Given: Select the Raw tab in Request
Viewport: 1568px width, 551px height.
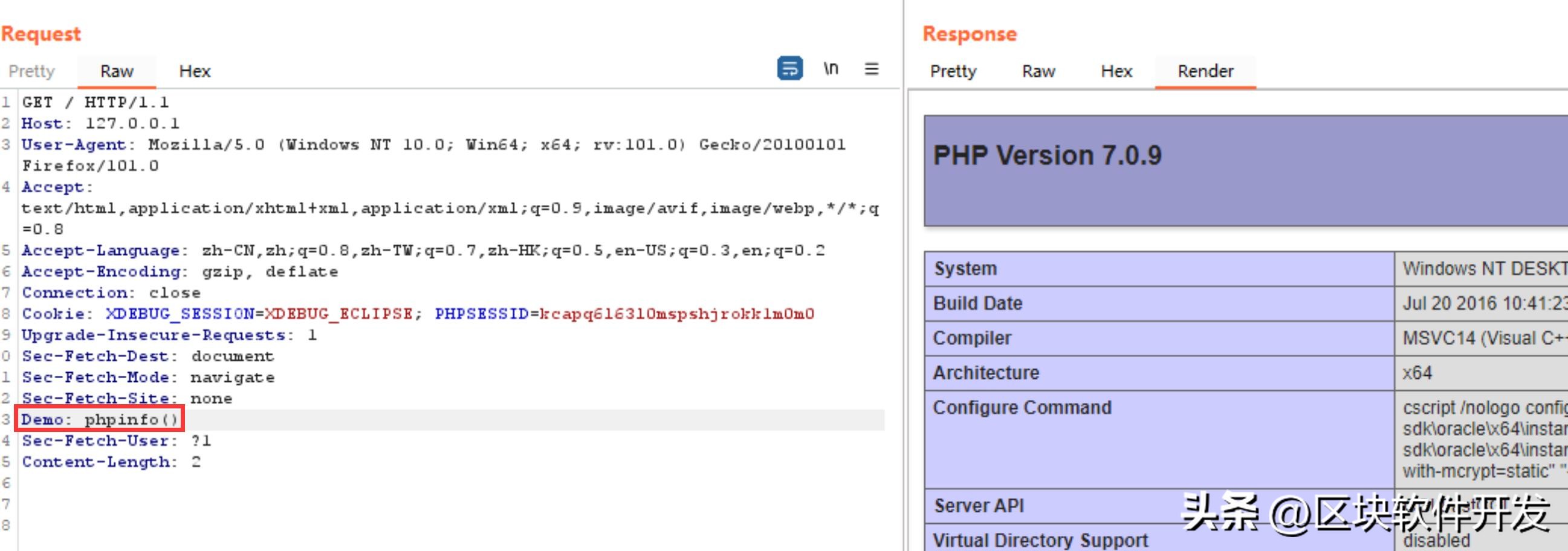Looking at the screenshot, I should 117,72.
